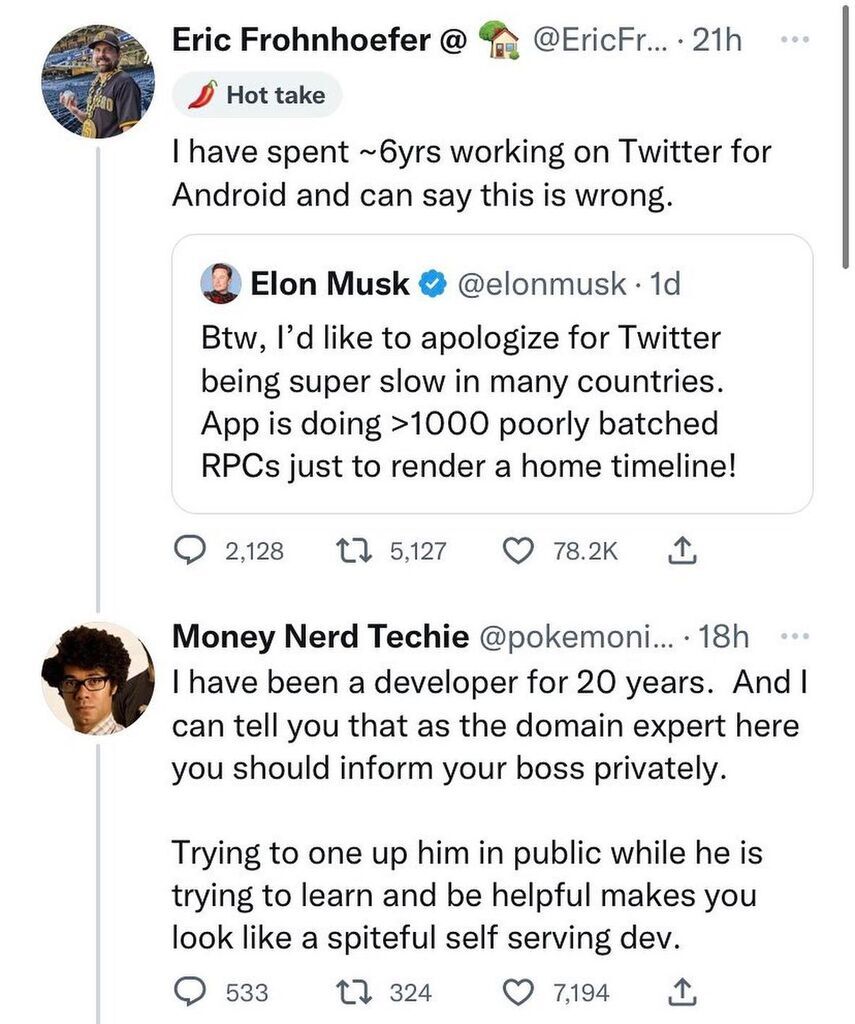Image resolution: width=855 pixels, height=1024 pixels.
Task: Open more options for Money Nerd Techie's tweet
Action: (795, 636)
